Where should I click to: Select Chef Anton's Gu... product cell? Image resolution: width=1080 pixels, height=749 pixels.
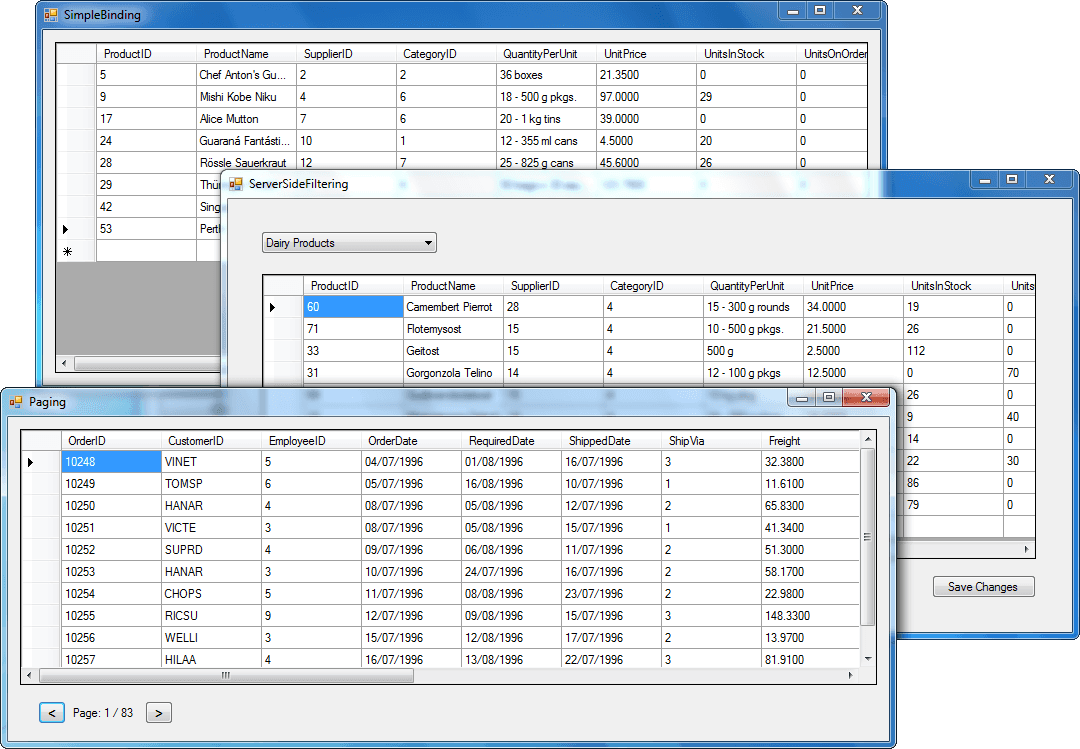pyautogui.click(x=247, y=74)
